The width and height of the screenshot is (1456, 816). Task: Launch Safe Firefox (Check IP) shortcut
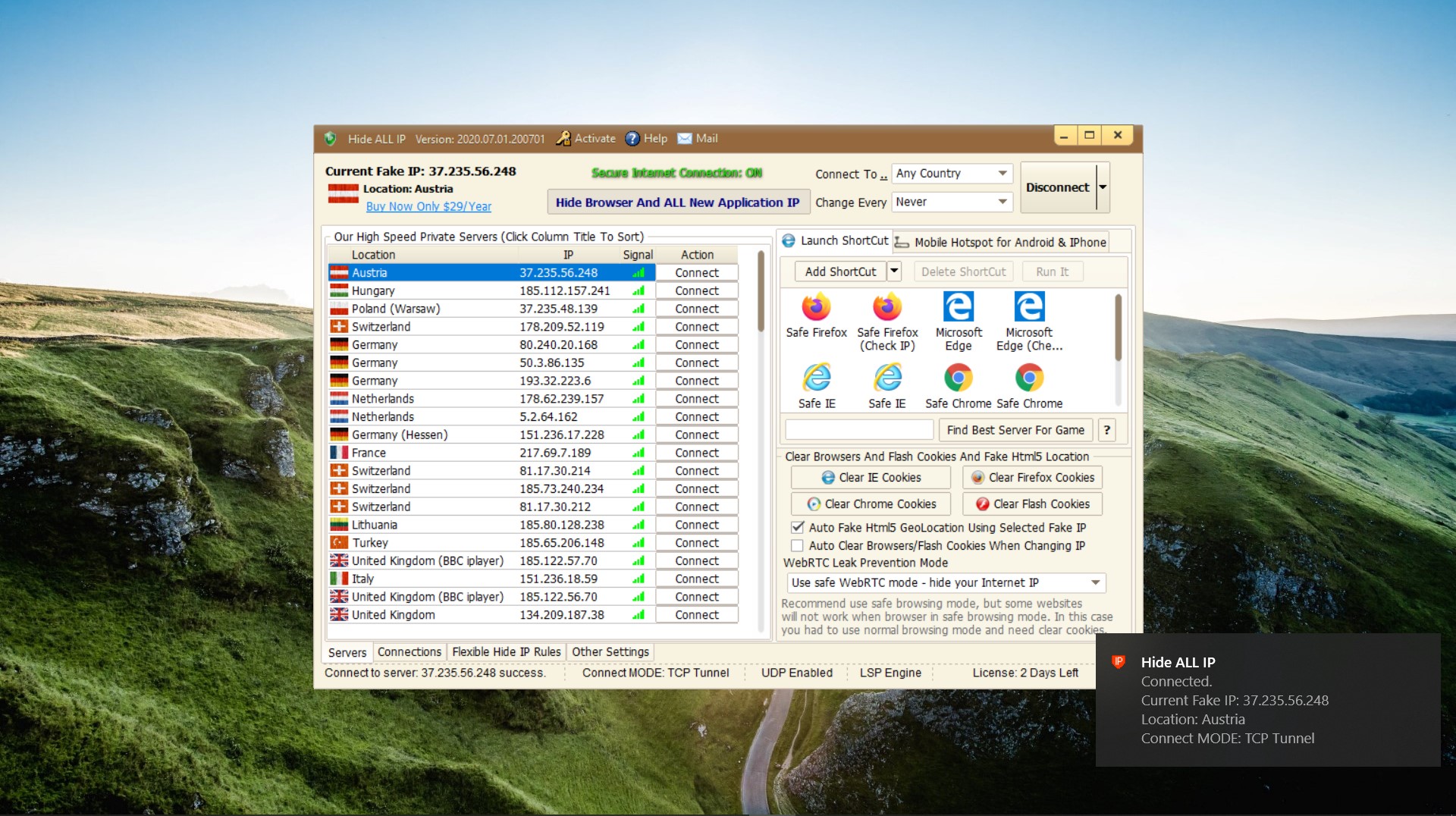(887, 322)
